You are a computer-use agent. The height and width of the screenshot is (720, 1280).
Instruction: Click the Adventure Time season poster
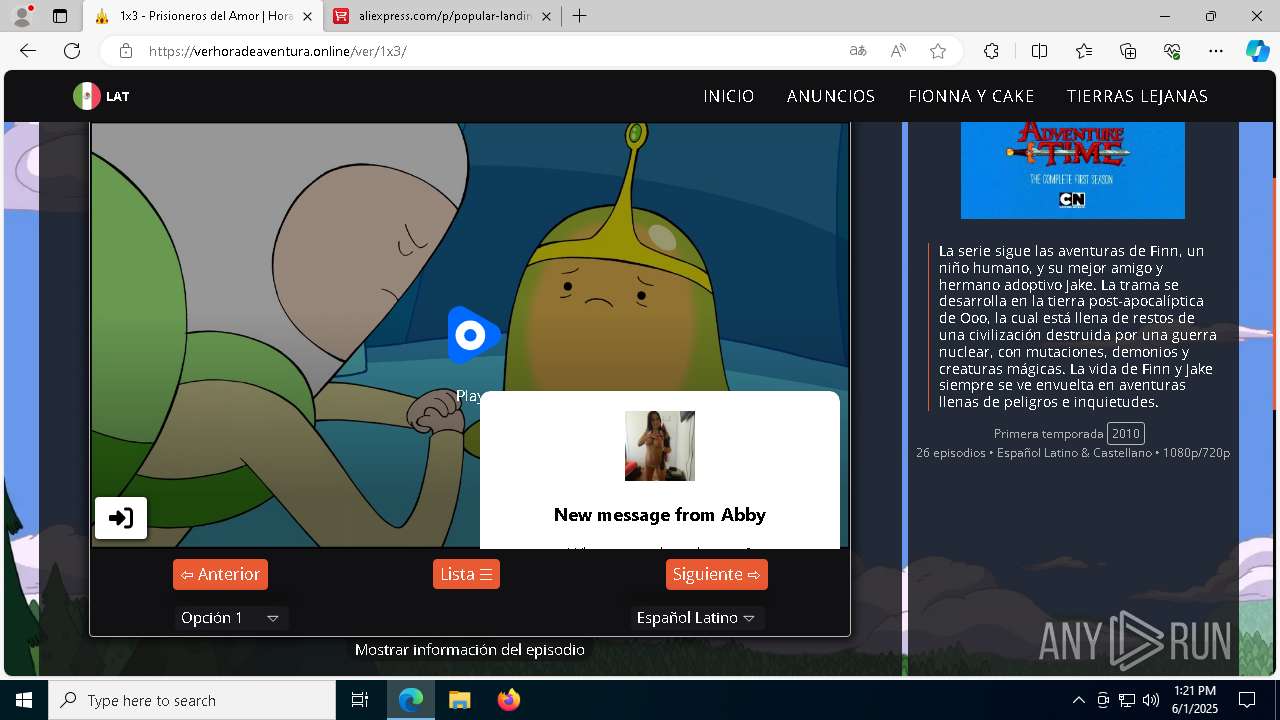pyautogui.click(x=1073, y=170)
